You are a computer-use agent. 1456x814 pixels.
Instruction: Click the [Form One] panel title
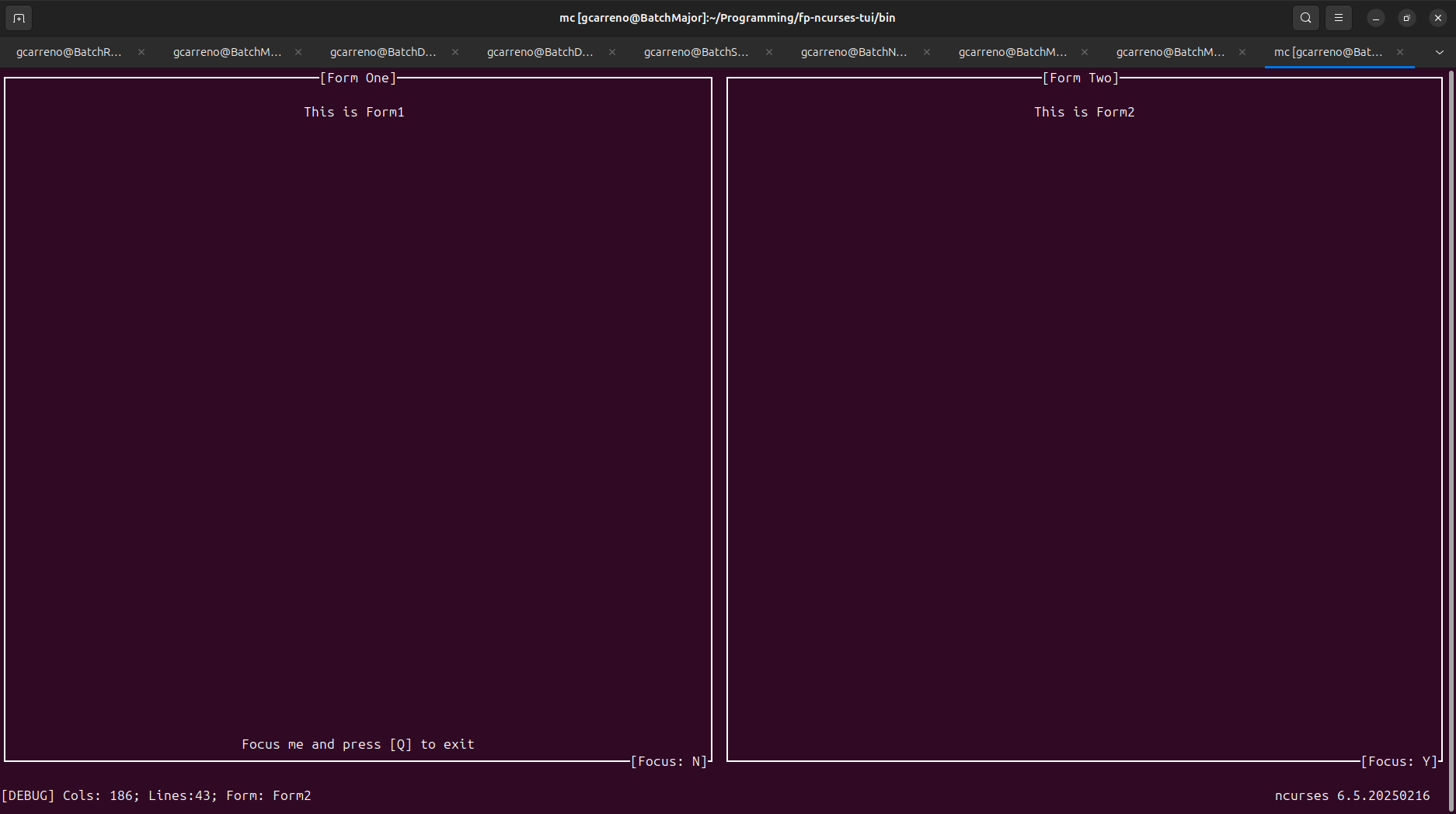[x=358, y=78]
